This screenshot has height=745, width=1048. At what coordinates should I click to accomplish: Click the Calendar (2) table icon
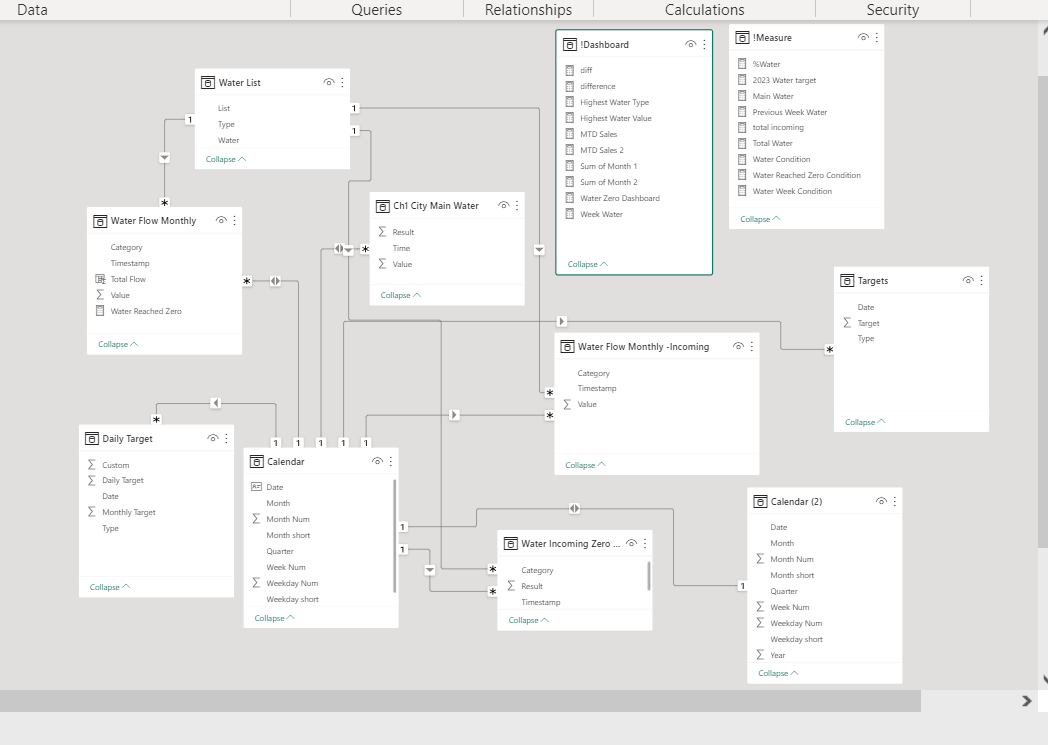(x=760, y=501)
